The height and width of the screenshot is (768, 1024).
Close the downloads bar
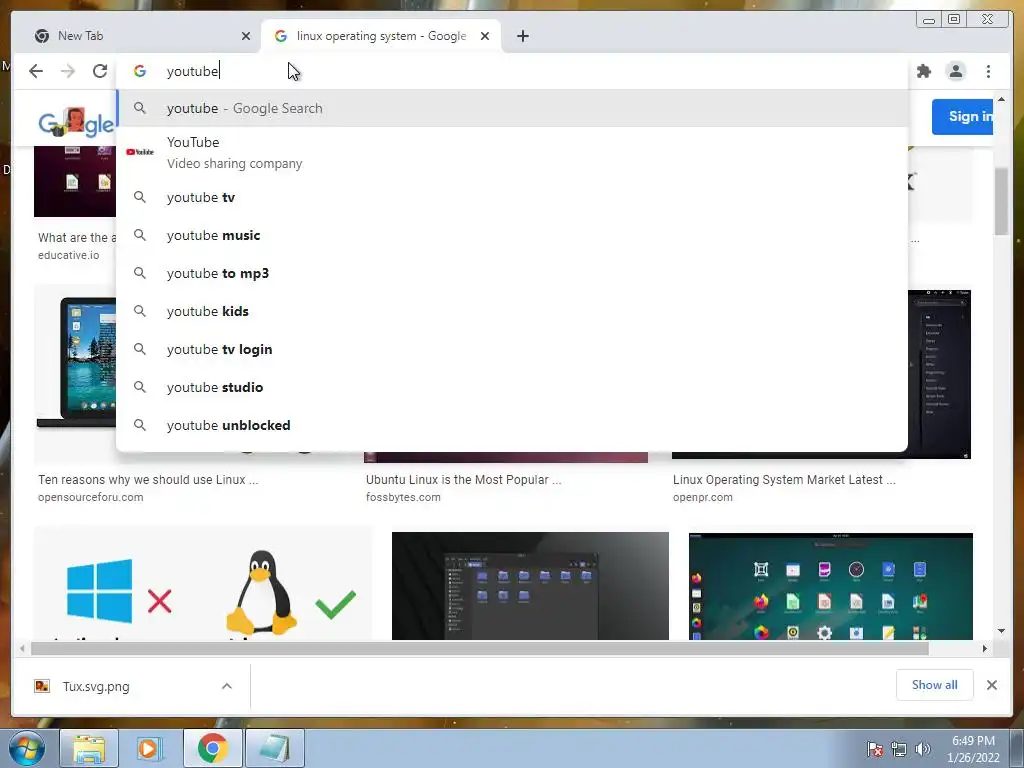pos(991,685)
